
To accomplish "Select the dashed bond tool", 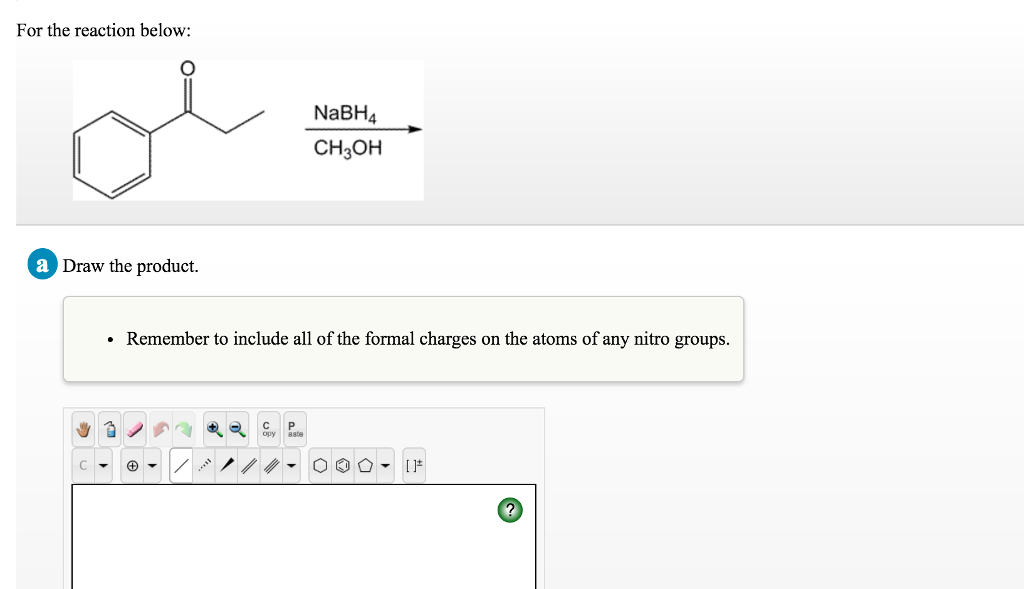I will [x=205, y=465].
